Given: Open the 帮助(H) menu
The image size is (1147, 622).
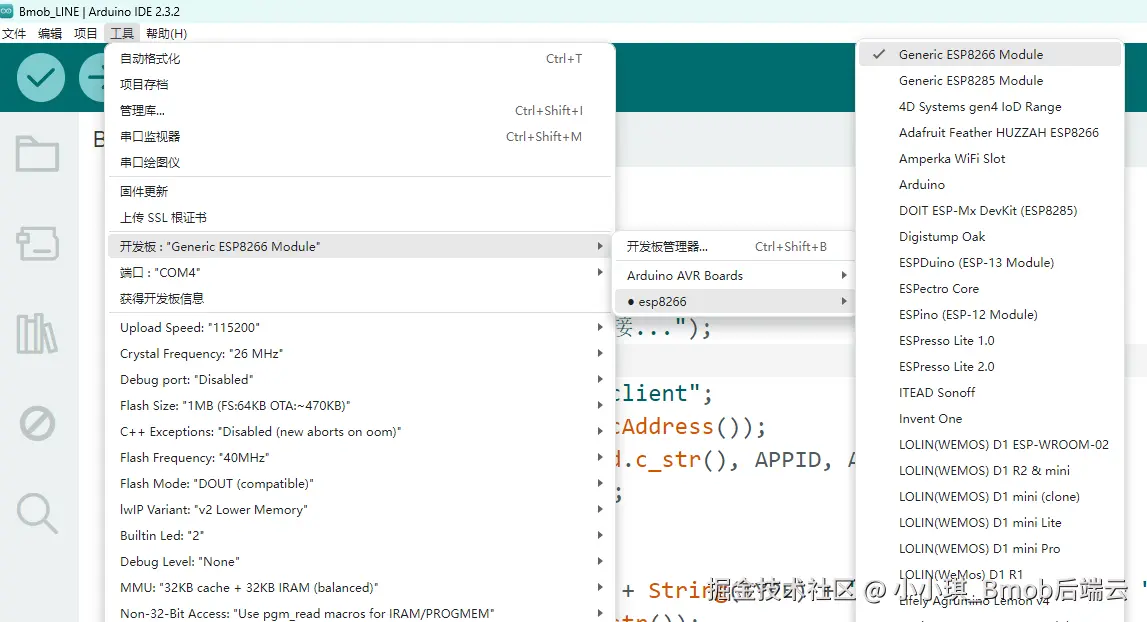Looking at the screenshot, I should tap(166, 34).
